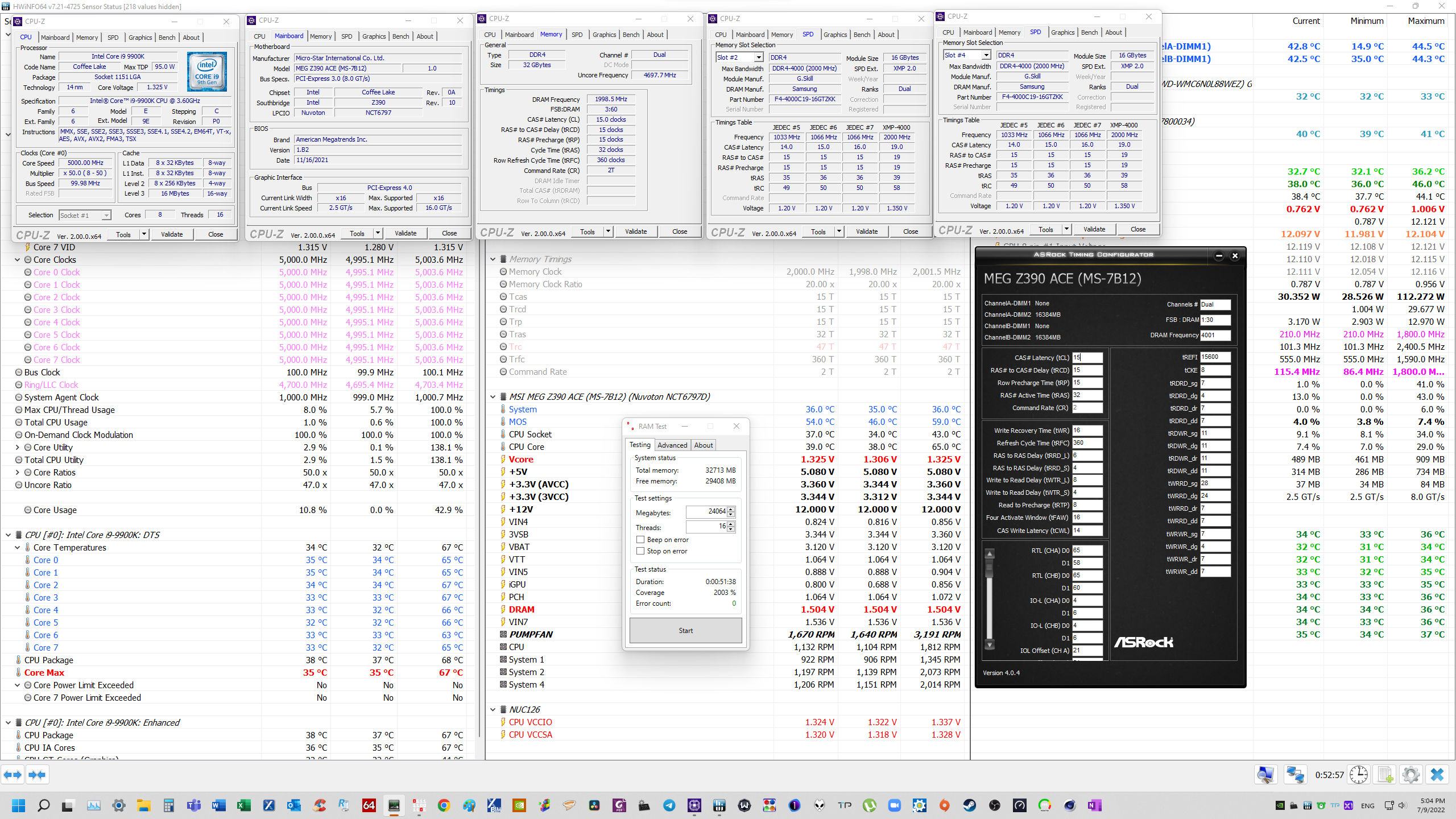The image size is (1456, 819).
Task: Open Tools dropdown arrow in first CPU-Z
Action: [x=144, y=234]
